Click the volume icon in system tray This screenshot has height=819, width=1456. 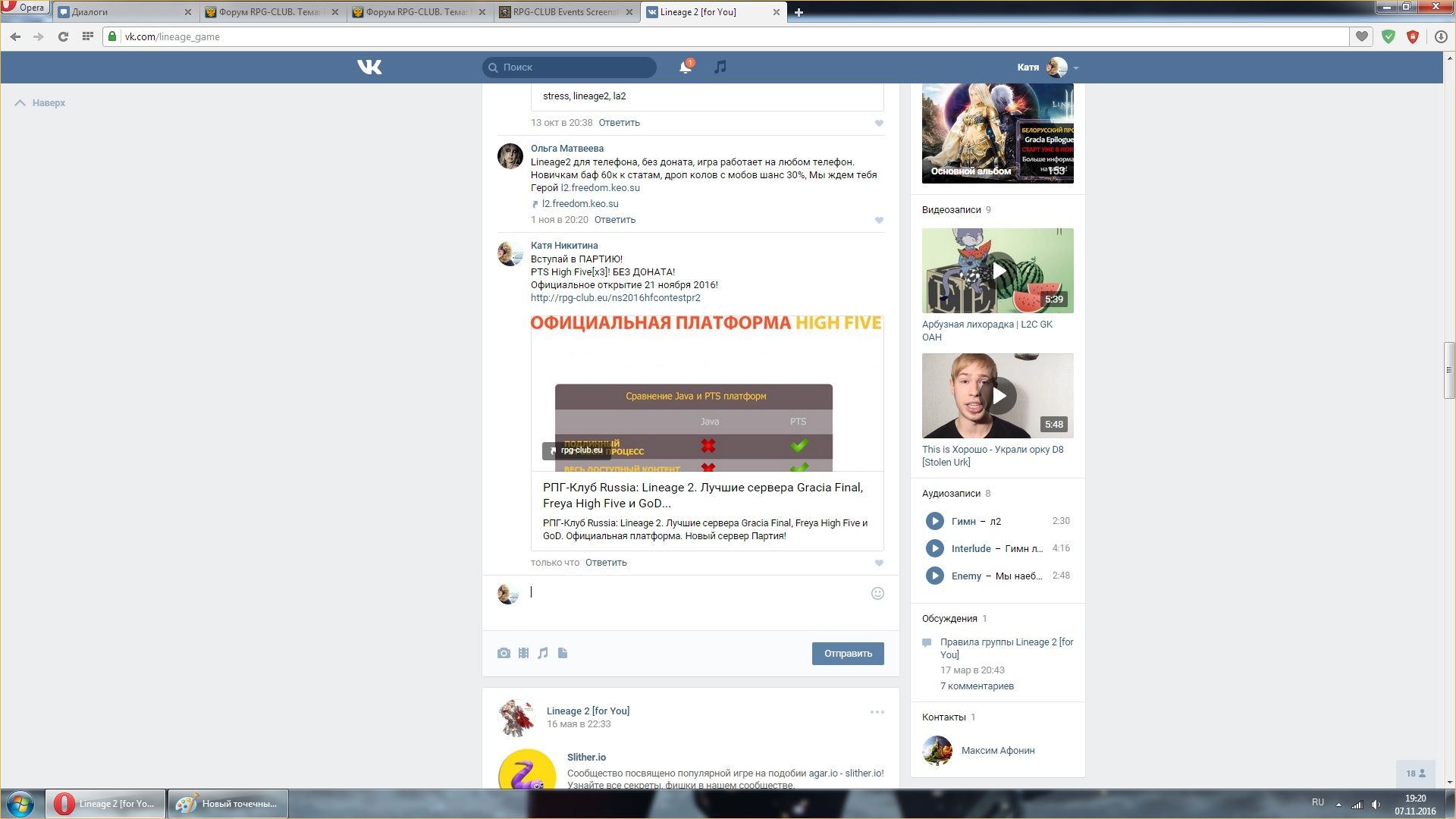click(x=1376, y=805)
